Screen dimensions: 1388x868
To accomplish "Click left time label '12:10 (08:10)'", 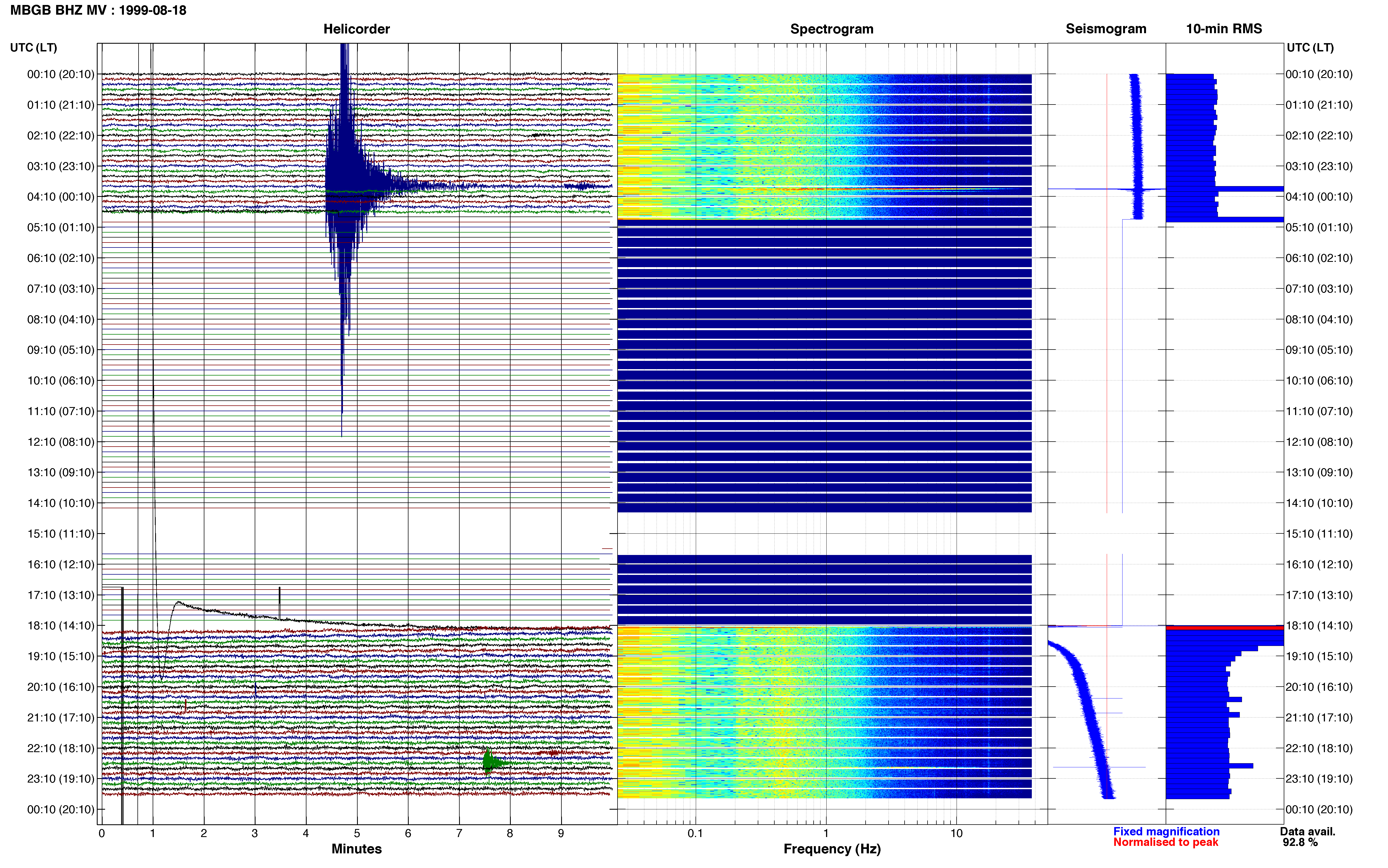I will coord(61,442).
